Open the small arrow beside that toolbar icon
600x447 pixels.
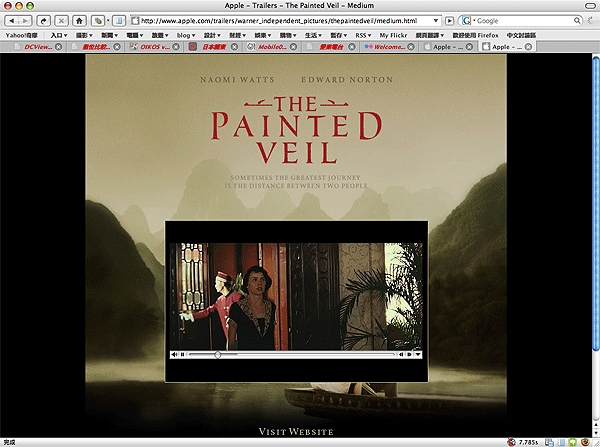[108, 21]
